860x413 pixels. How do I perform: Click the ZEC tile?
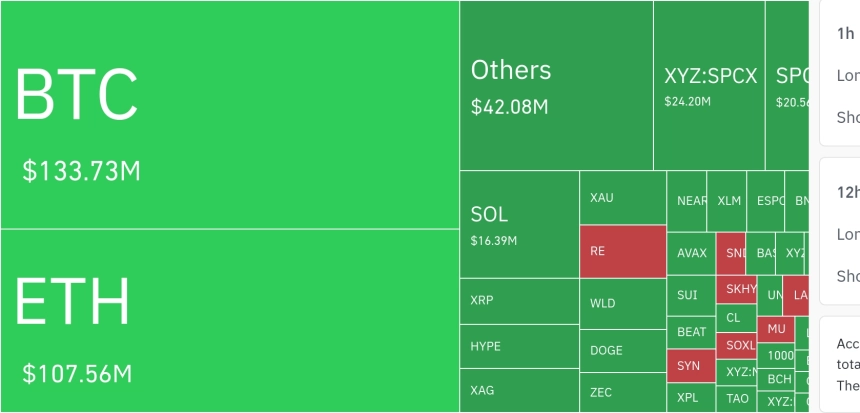[623, 393]
